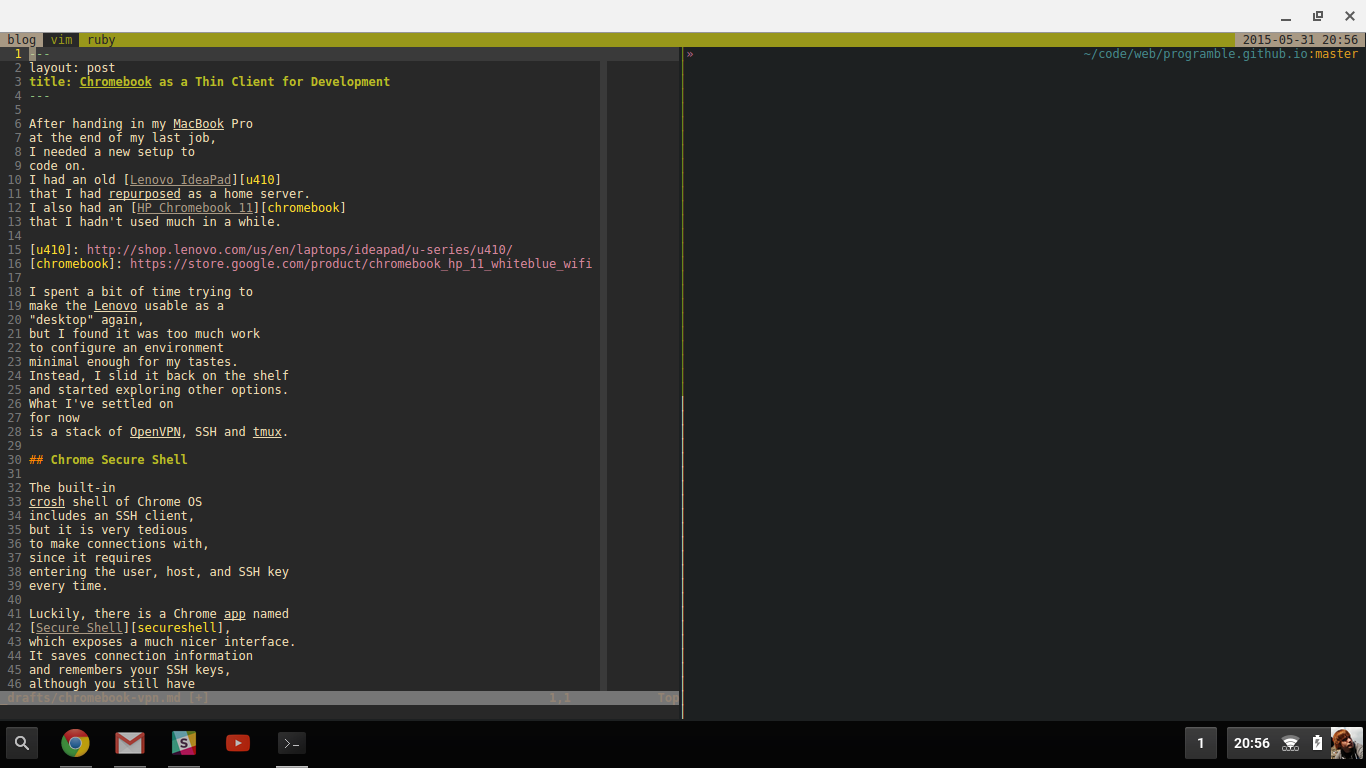Open the Slack app icon
This screenshot has height=768, width=1366.
click(x=183, y=743)
